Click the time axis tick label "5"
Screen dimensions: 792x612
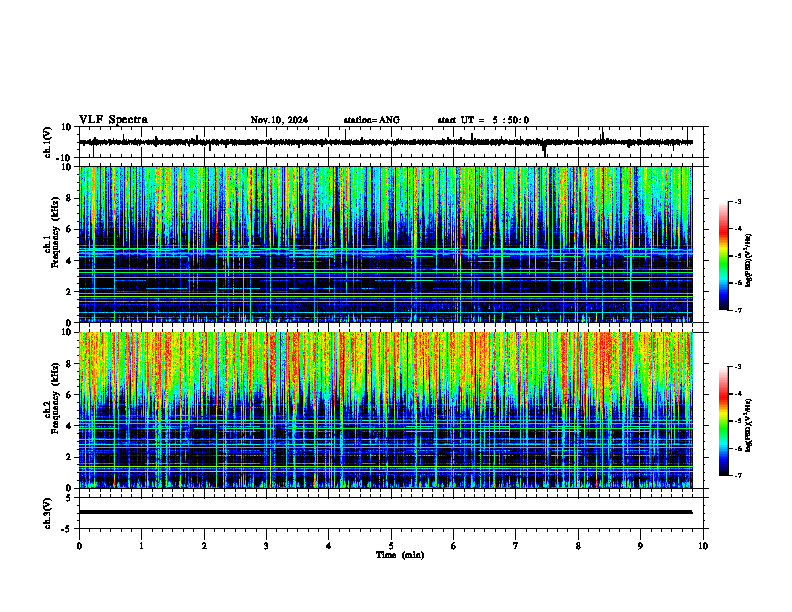coord(391,546)
